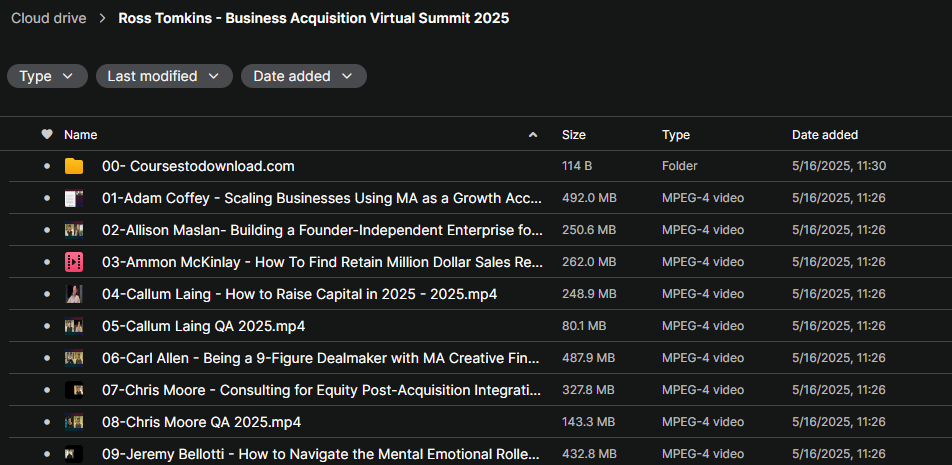
Task: Open the Date added filter dropdown
Action: (x=304, y=76)
